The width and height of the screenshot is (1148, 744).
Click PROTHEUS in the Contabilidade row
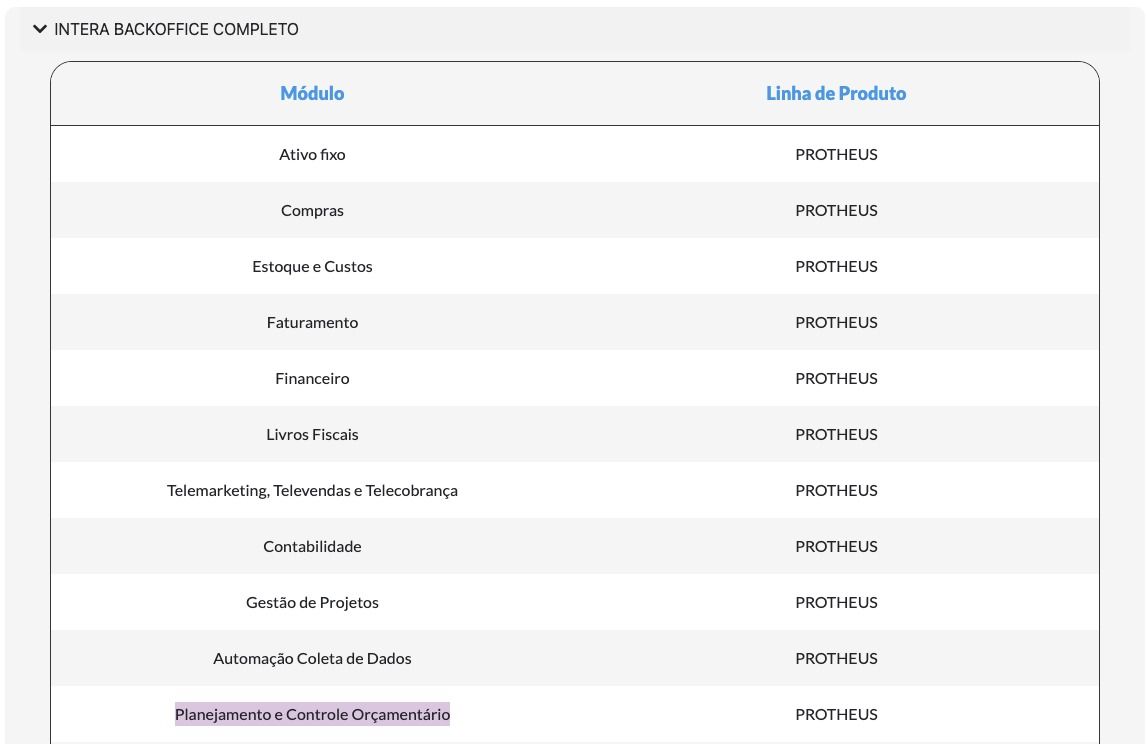coord(836,547)
